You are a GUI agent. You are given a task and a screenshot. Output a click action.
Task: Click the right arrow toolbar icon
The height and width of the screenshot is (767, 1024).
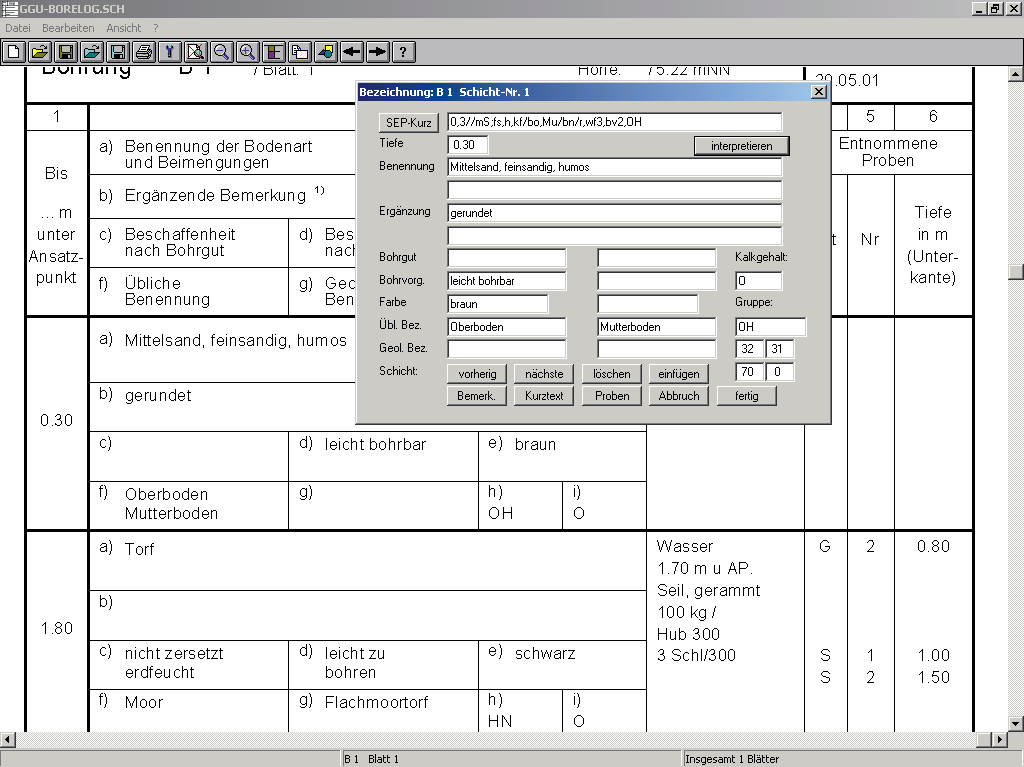point(378,52)
